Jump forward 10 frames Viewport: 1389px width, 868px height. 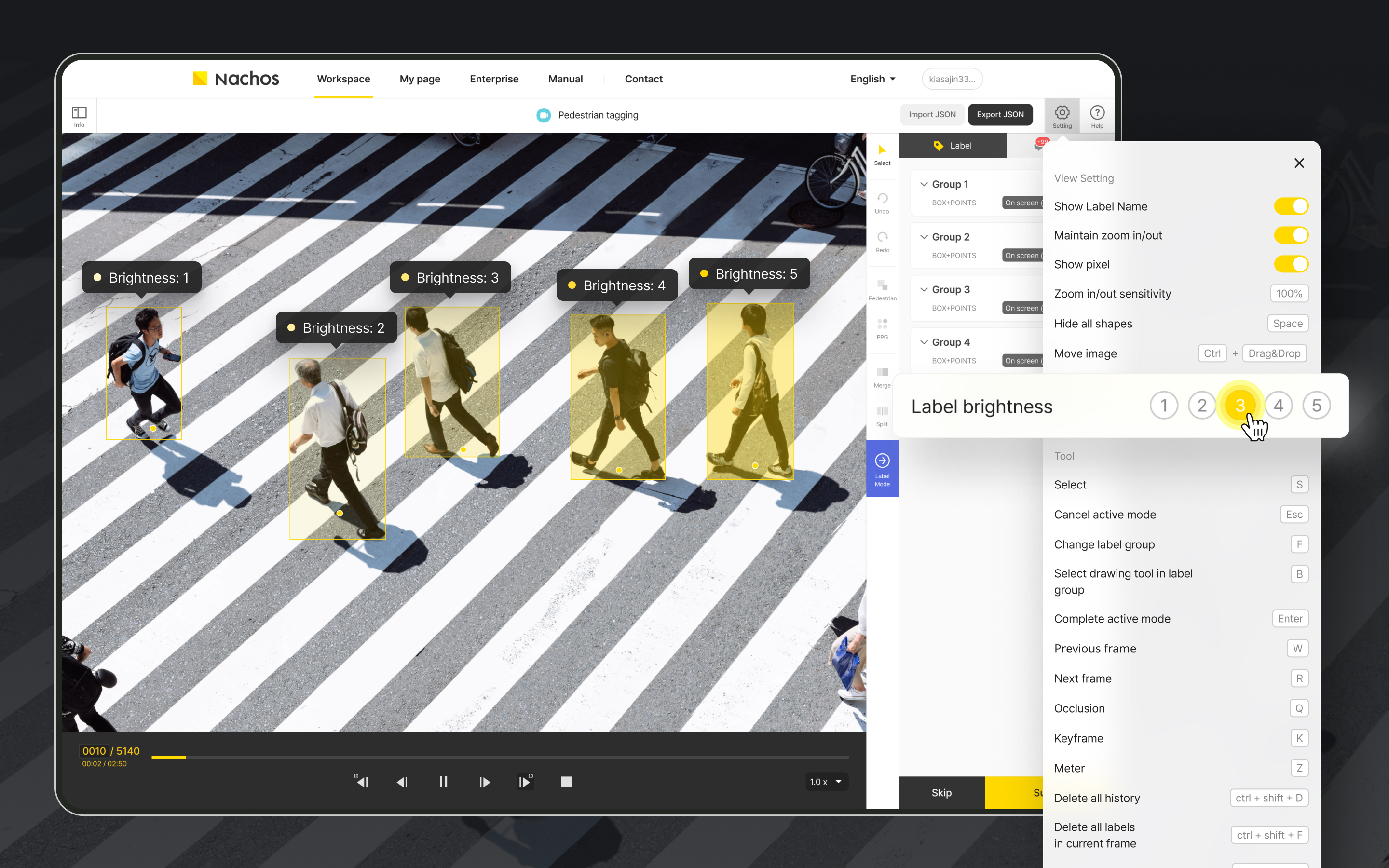point(525,781)
